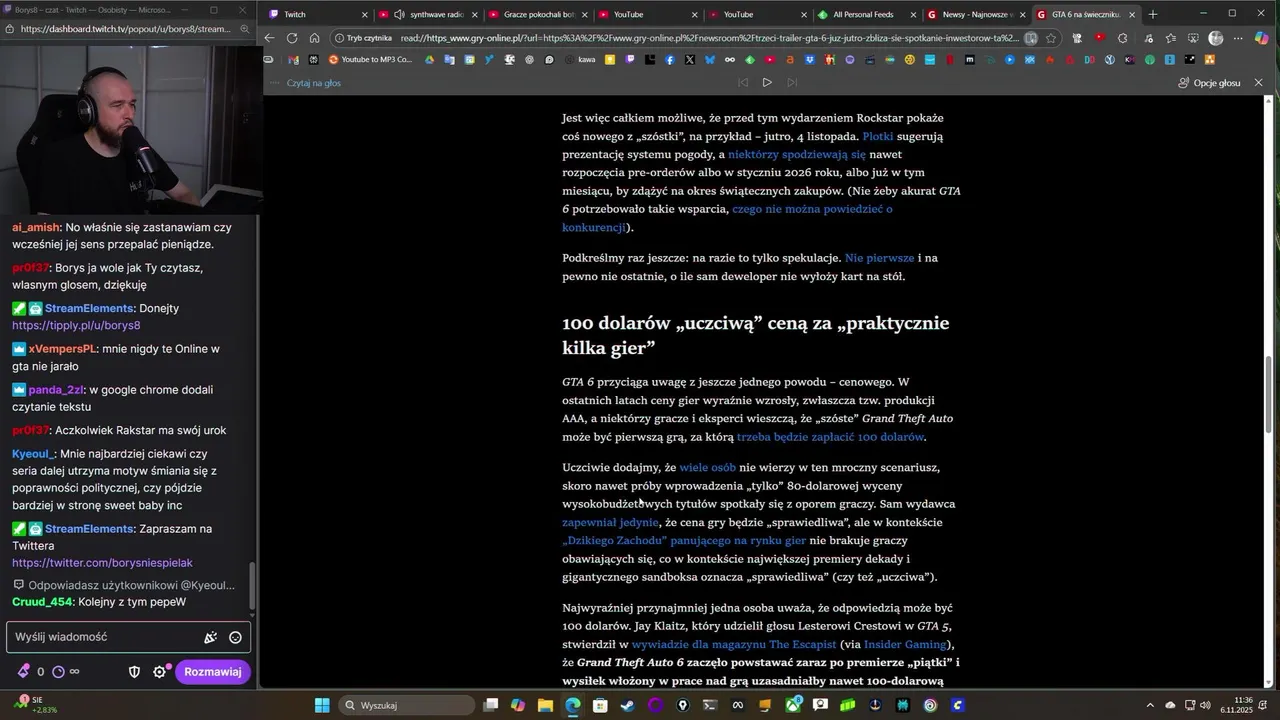Click the Twitch chat scrollbar
Viewport: 1280px width, 720px height.
coord(252,588)
